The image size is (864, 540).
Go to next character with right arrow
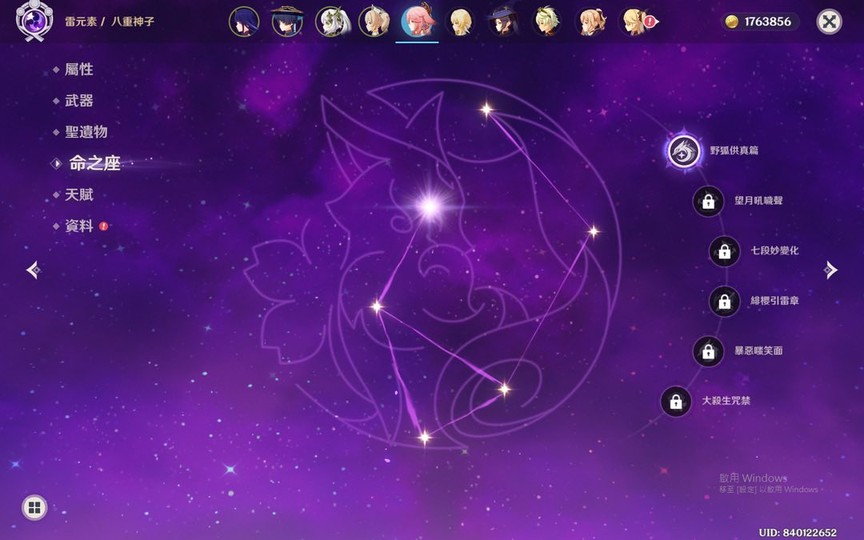click(830, 269)
